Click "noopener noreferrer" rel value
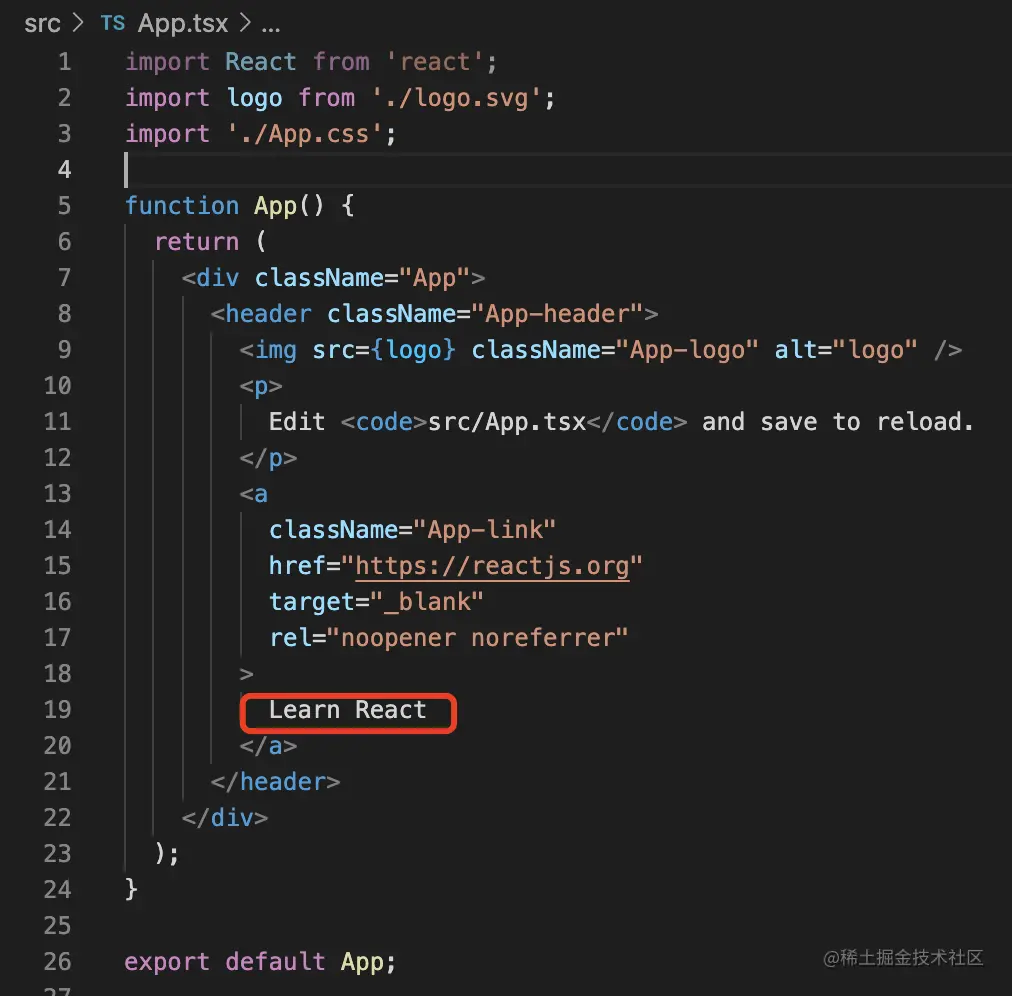The height and width of the screenshot is (996, 1012). click(477, 638)
